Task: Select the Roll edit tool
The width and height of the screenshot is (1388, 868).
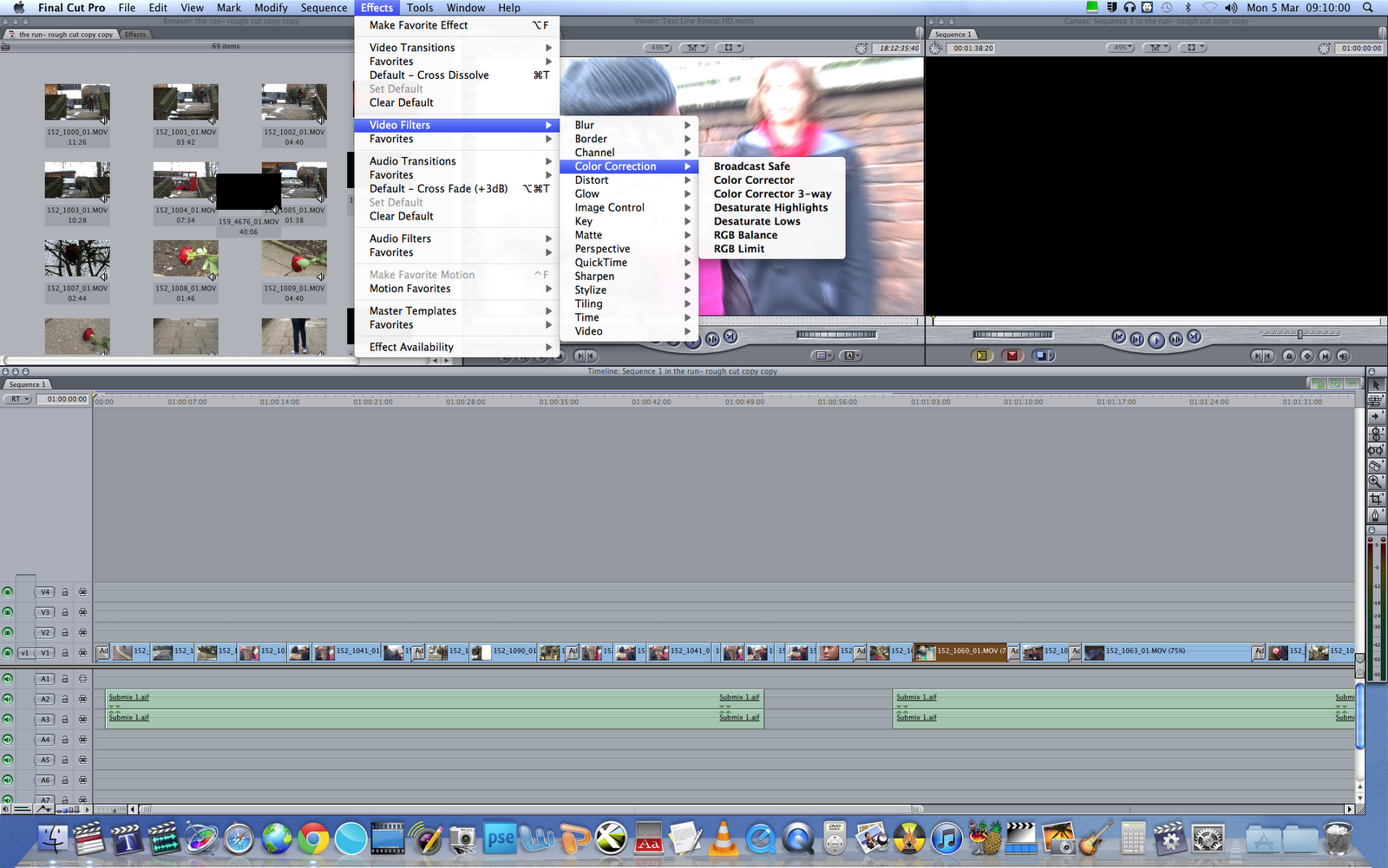Action: [1376, 433]
